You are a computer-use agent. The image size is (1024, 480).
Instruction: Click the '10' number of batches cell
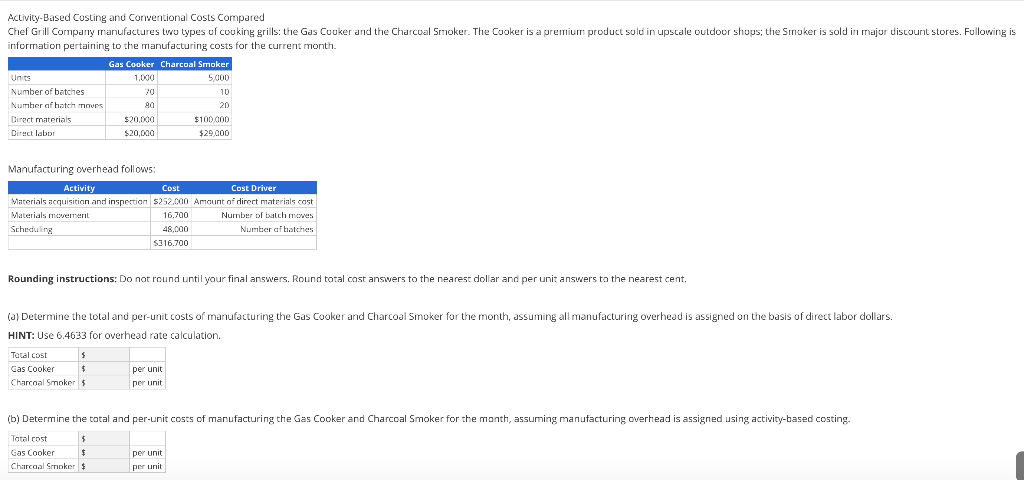tap(194, 91)
